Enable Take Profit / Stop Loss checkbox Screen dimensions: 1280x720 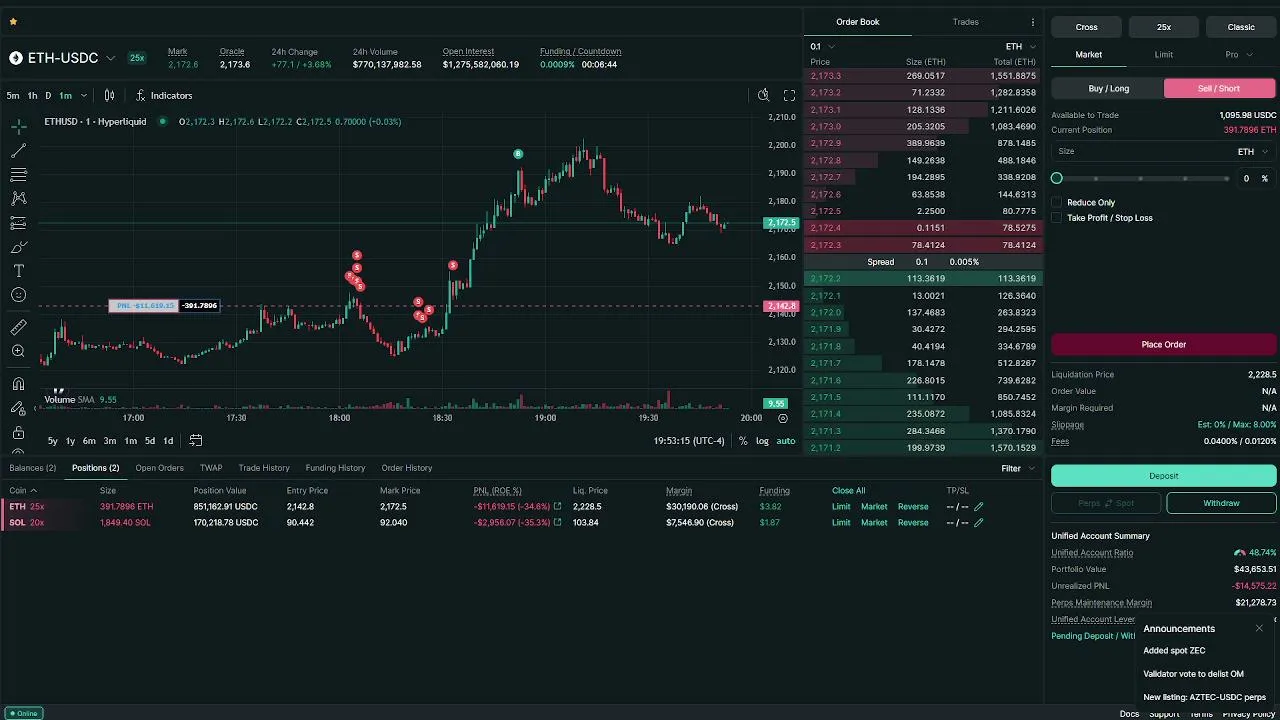pyautogui.click(x=1056, y=218)
